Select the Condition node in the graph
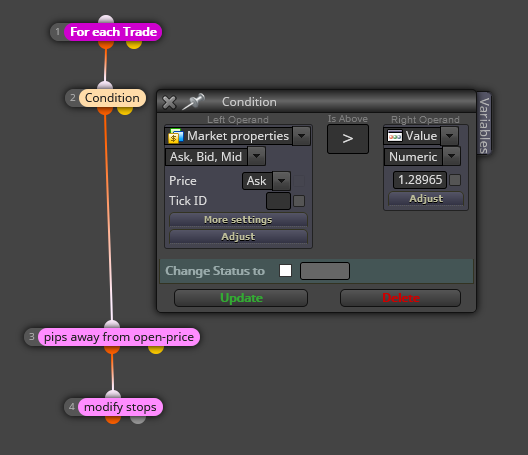 (x=112, y=98)
